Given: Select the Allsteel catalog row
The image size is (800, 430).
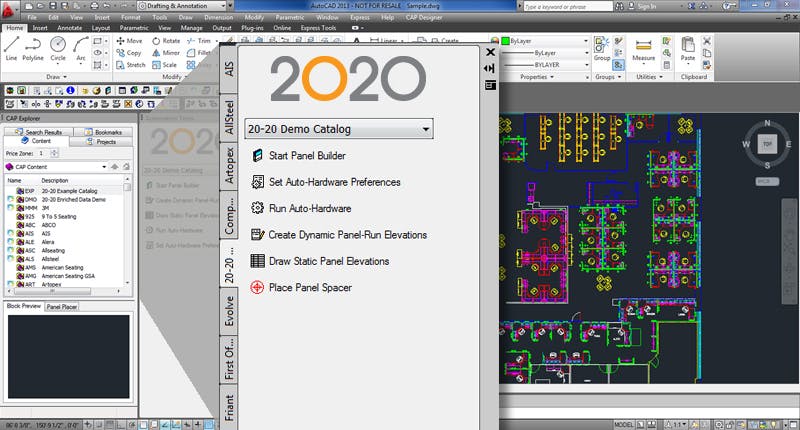Looking at the screenshot, I should coord(63,259).
